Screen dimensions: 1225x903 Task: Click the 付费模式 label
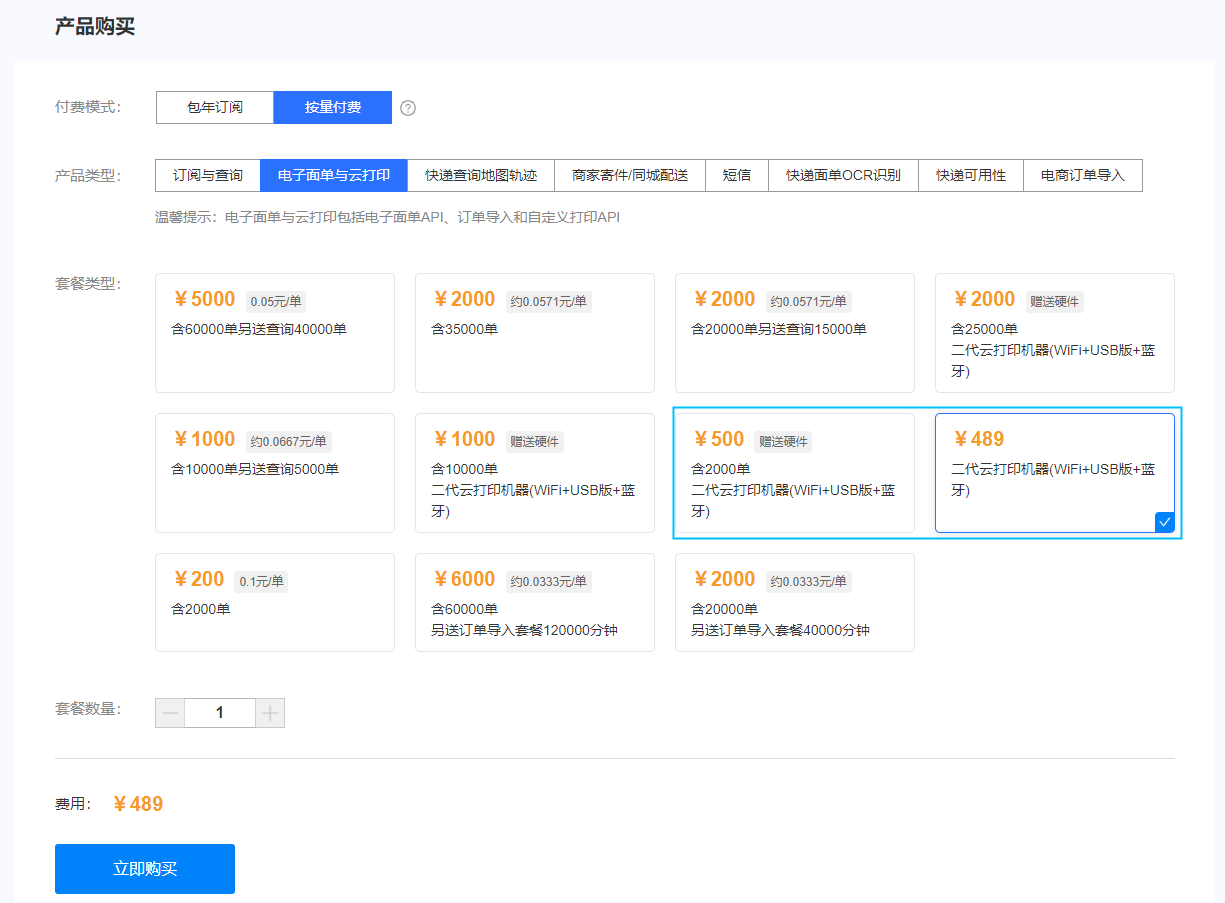[x=88, y=107]
